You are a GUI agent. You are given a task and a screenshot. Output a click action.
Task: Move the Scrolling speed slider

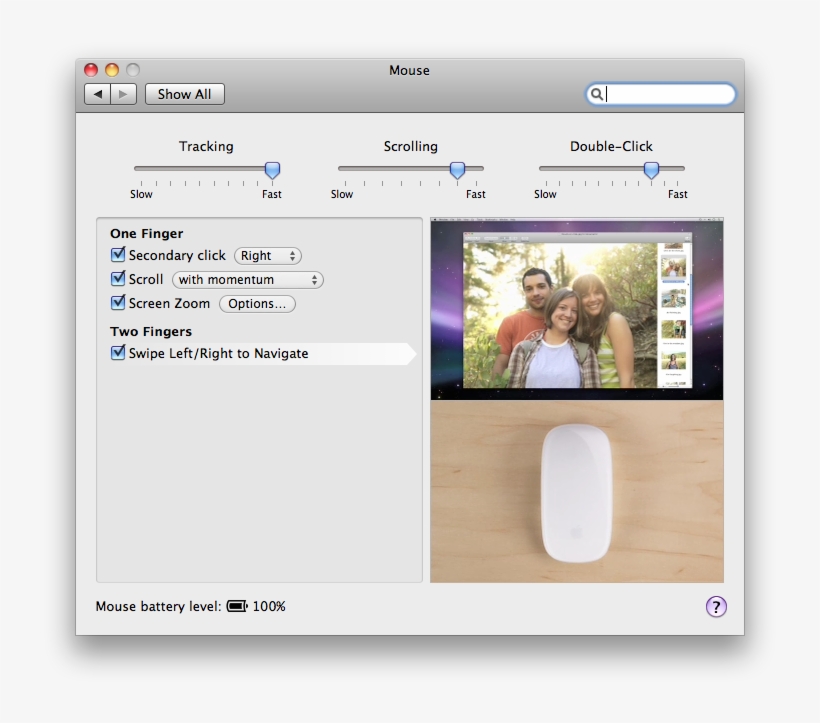(x=458, y=169)
